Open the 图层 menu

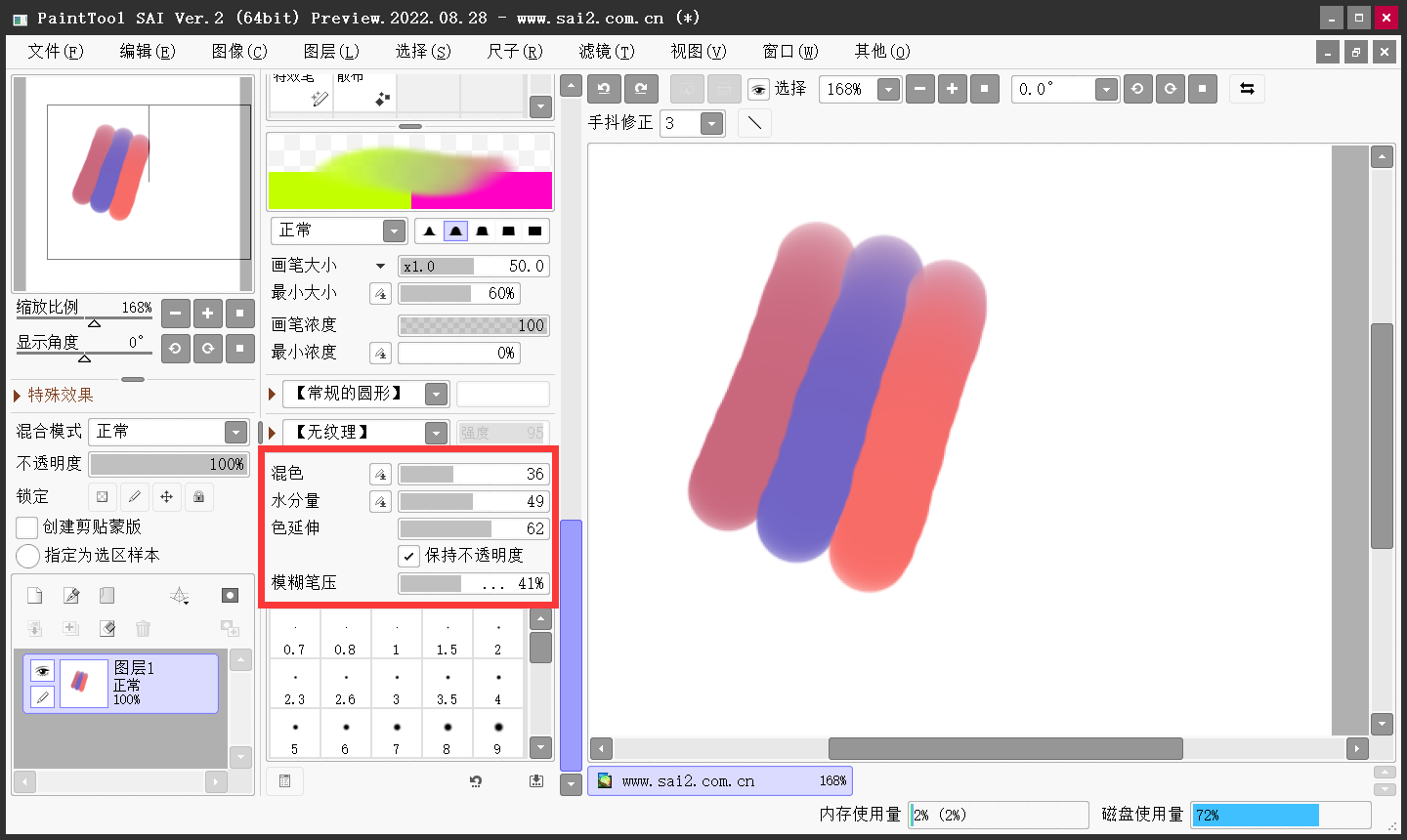tap(330, 51)
